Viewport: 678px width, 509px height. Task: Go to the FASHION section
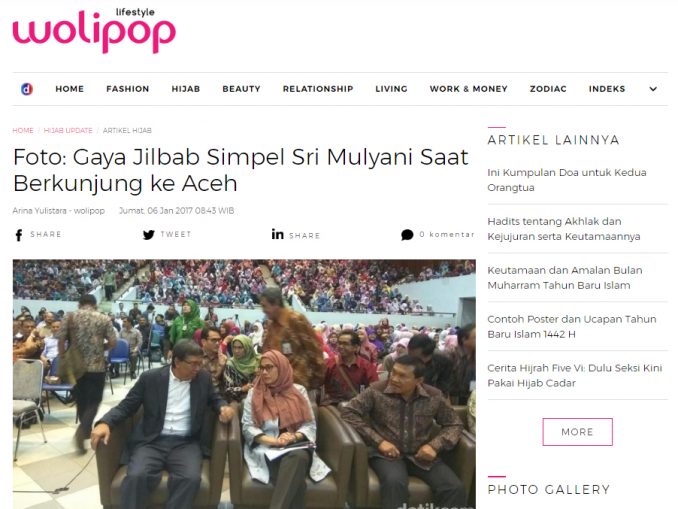tap(128, 89)
